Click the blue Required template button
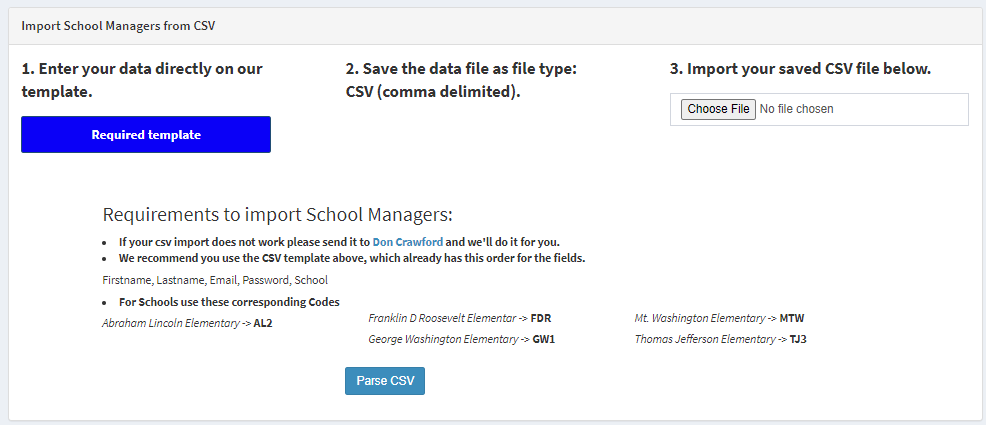 coord(146,135)
